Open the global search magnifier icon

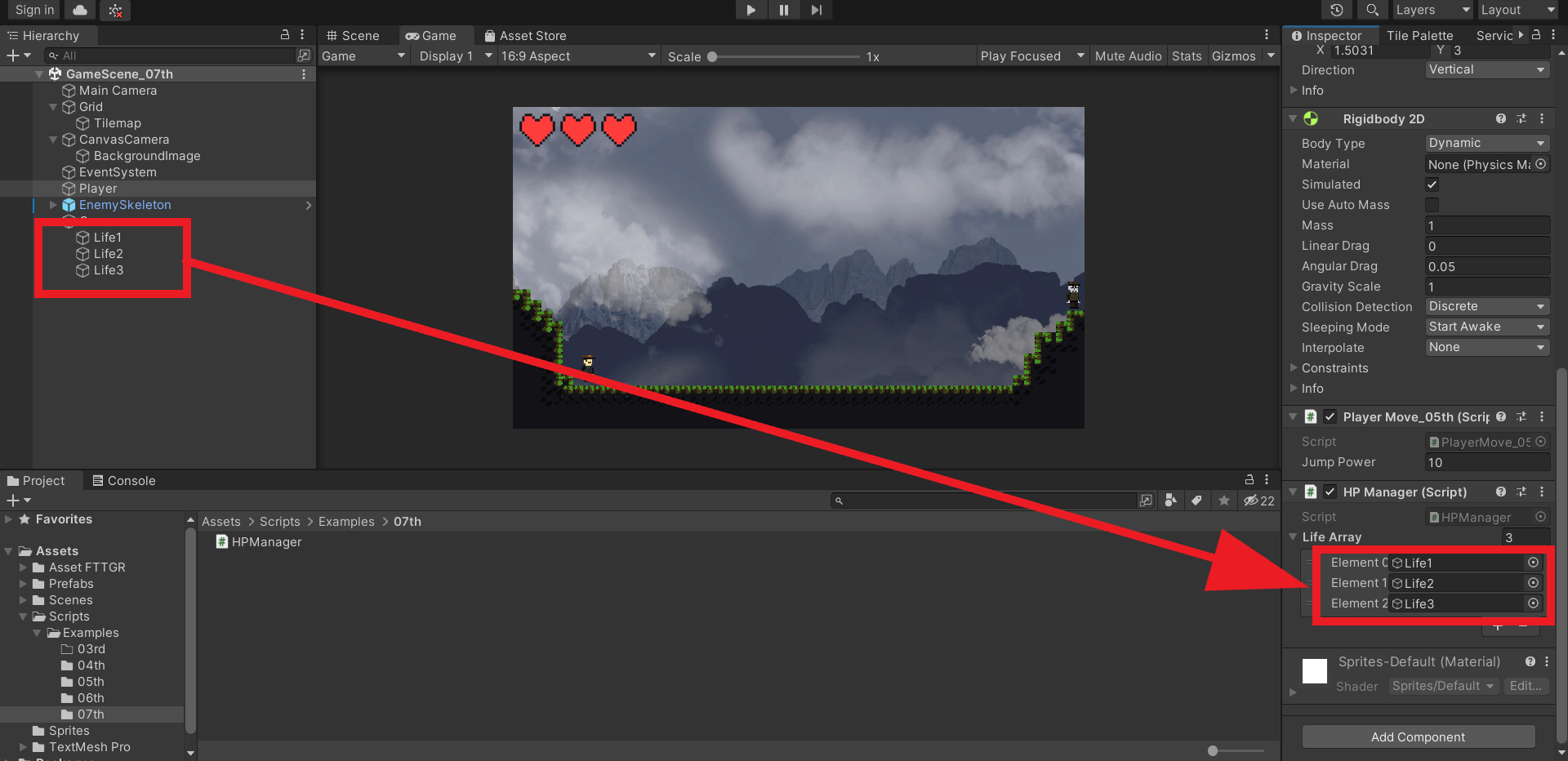[1372, 10]
